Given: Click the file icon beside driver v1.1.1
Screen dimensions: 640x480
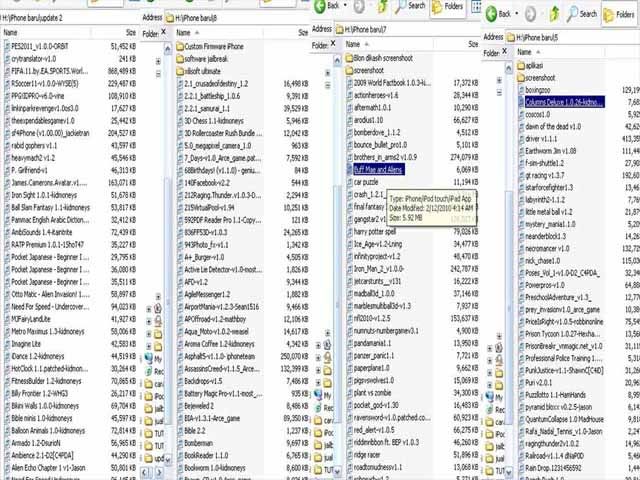Looking at the screenshot, I should [x=521, y=139].
